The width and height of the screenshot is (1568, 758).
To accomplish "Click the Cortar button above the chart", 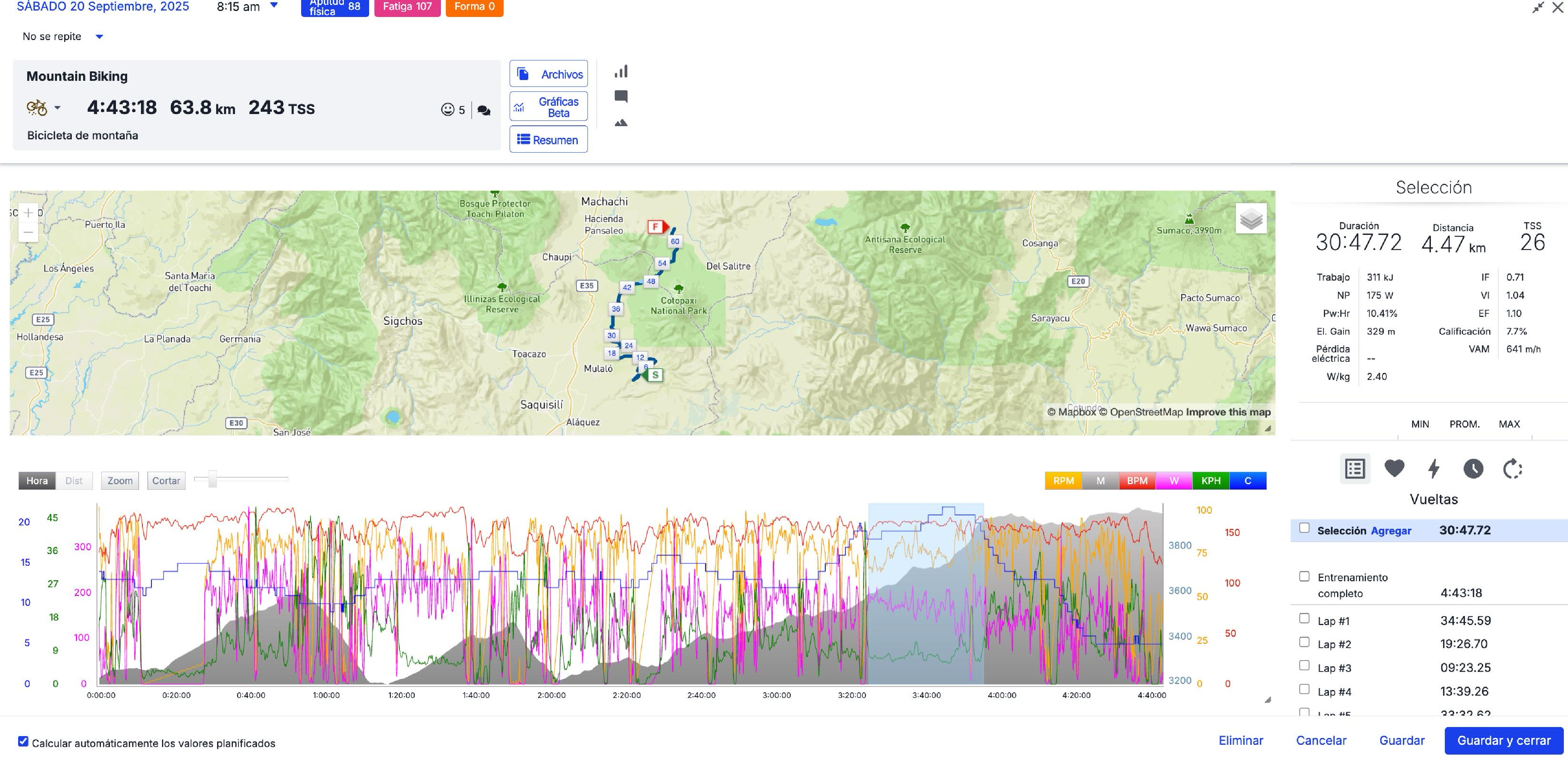I will coord(165,480).
